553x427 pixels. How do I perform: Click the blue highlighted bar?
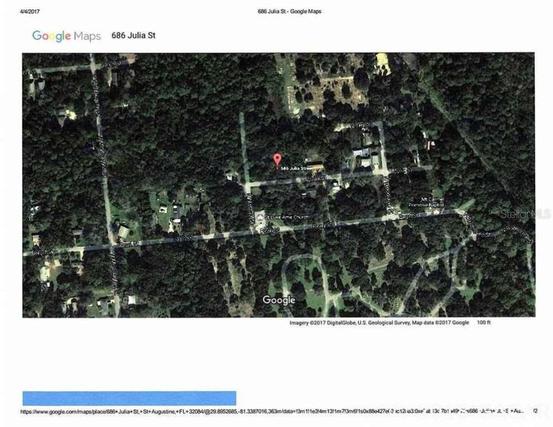[x=129, y=398]
